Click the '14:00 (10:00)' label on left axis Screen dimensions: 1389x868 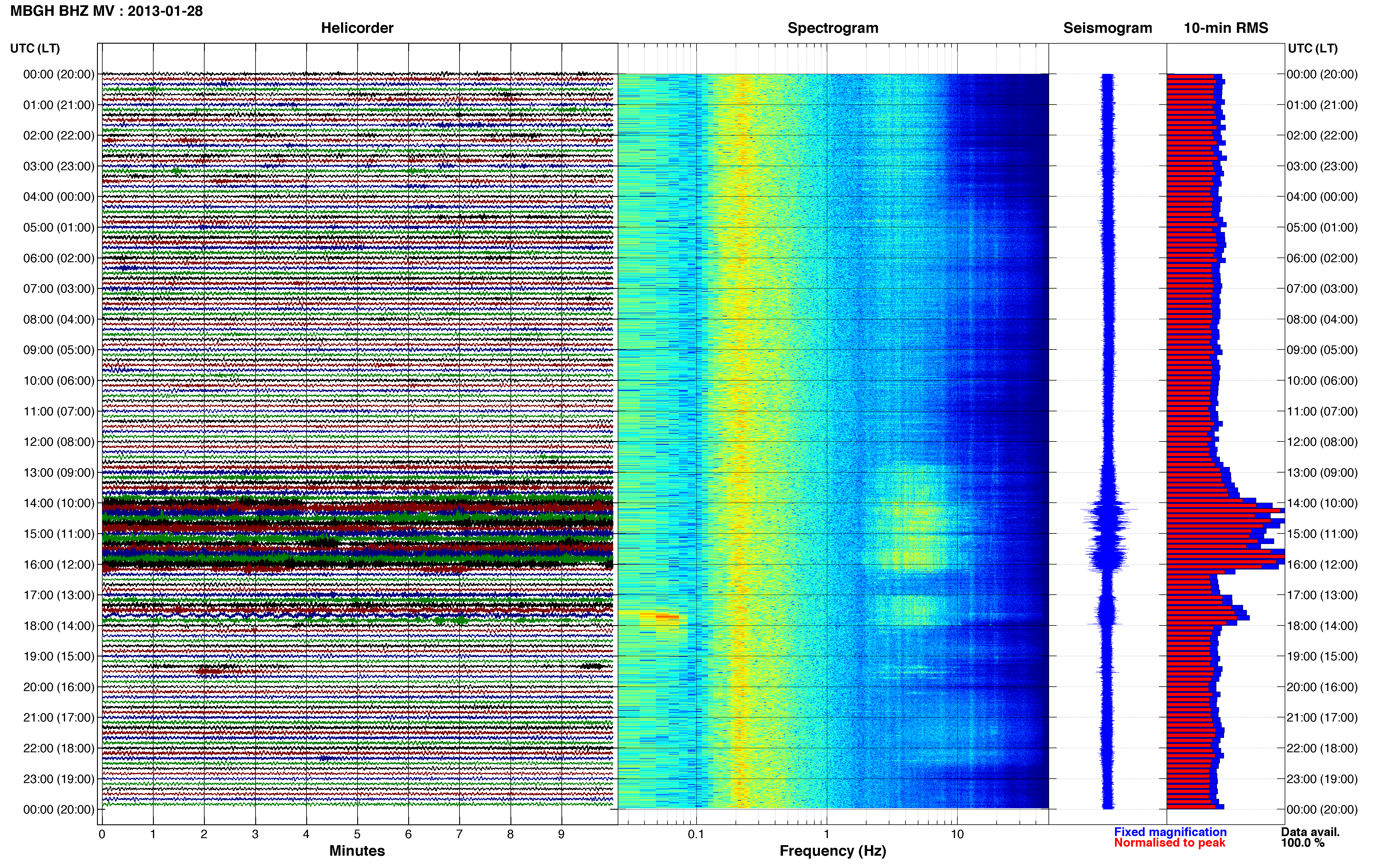click(59, 504)
